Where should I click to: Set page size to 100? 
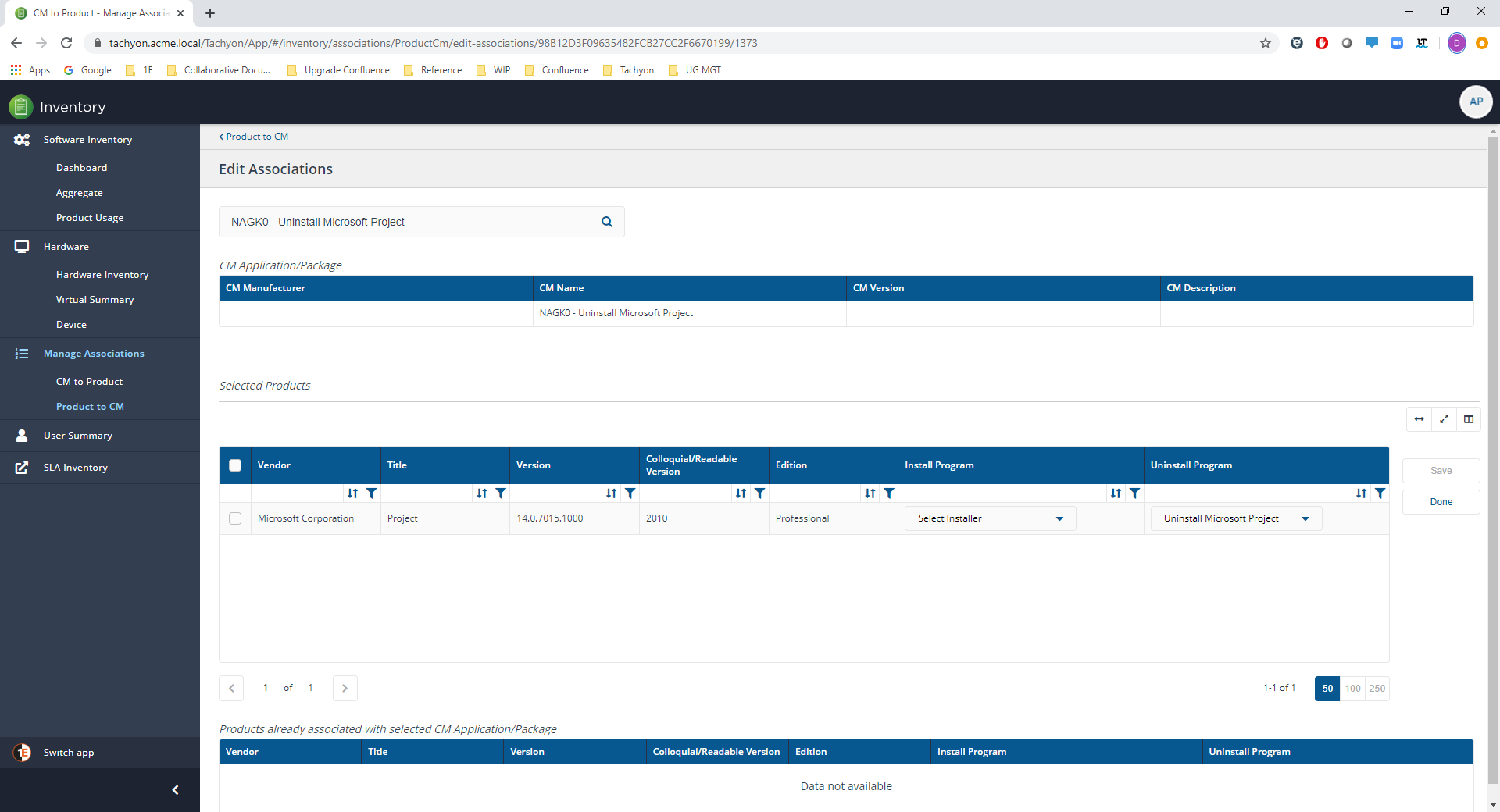coord(1352,689)
